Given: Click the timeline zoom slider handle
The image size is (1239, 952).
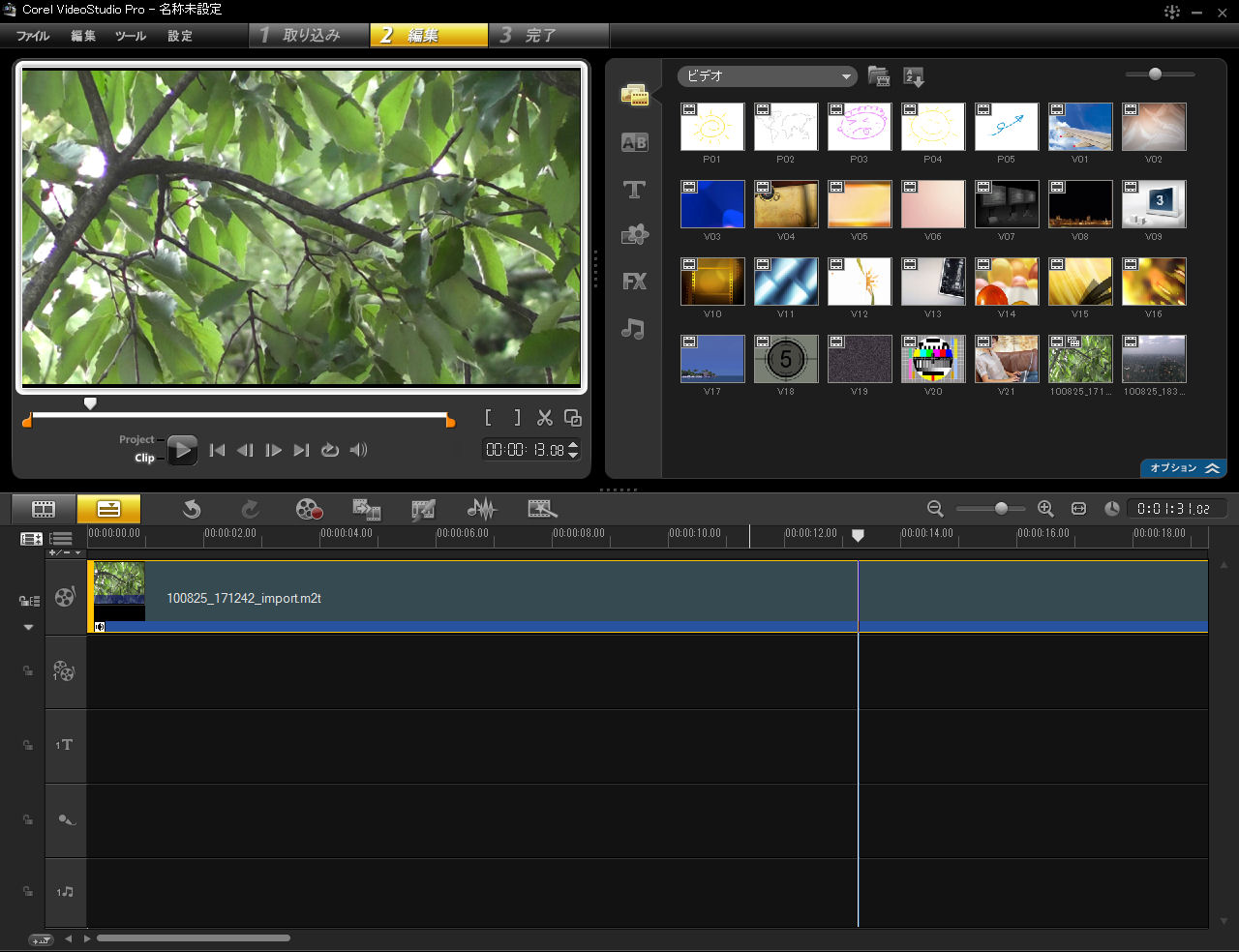Looking at the screenshot, I should [1001, 509].
